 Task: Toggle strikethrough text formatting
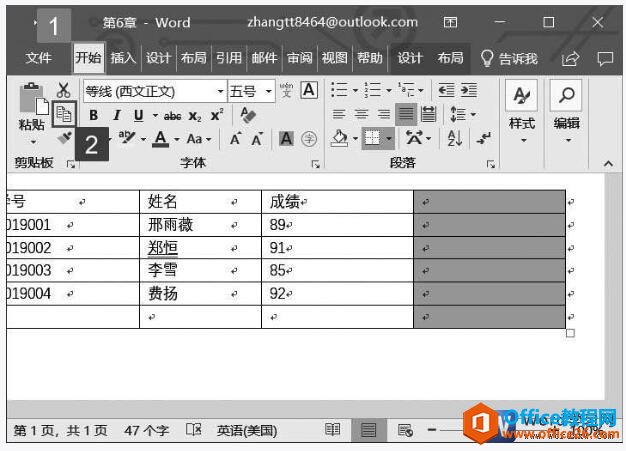(x=172, y=115)
